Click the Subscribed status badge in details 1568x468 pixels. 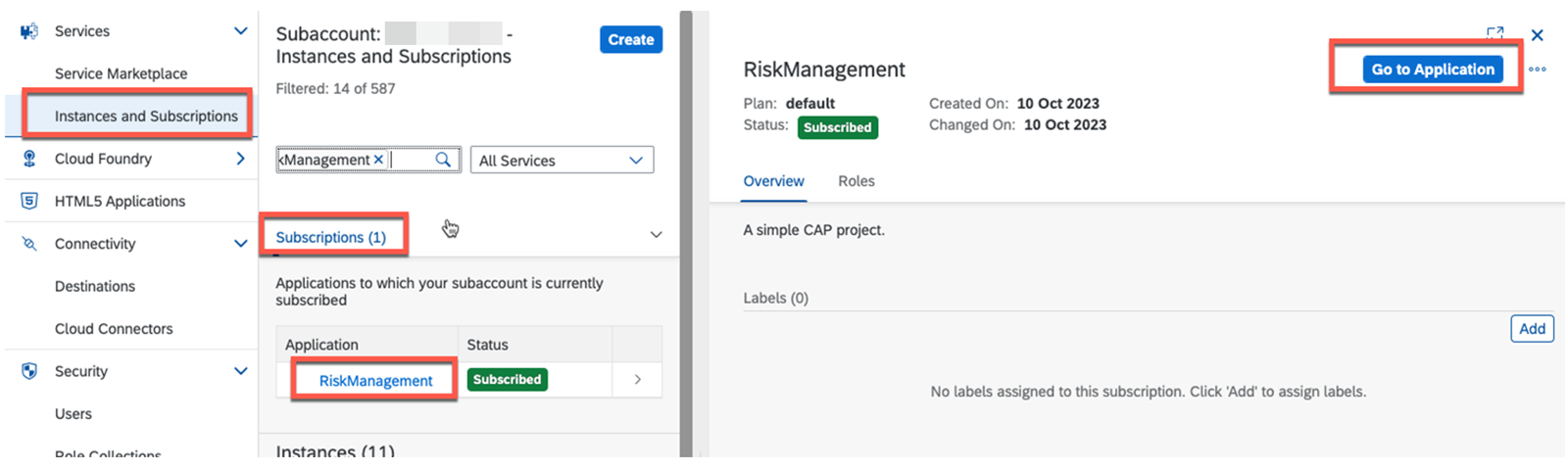pos(837,127)
